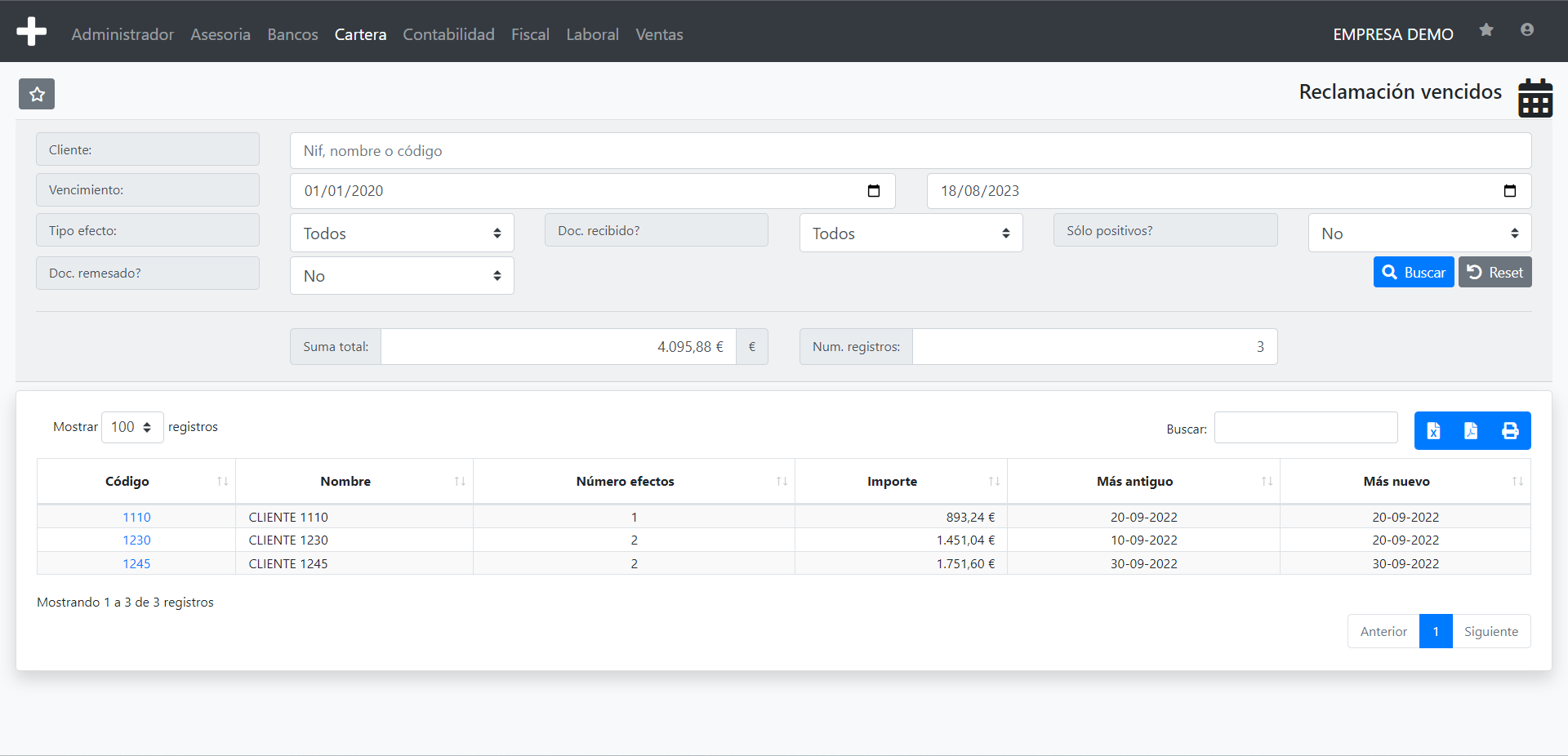The image size is (1568, 756).
Task: Open the Sólo positivos No dropdown
Action: pos(1419,233)
